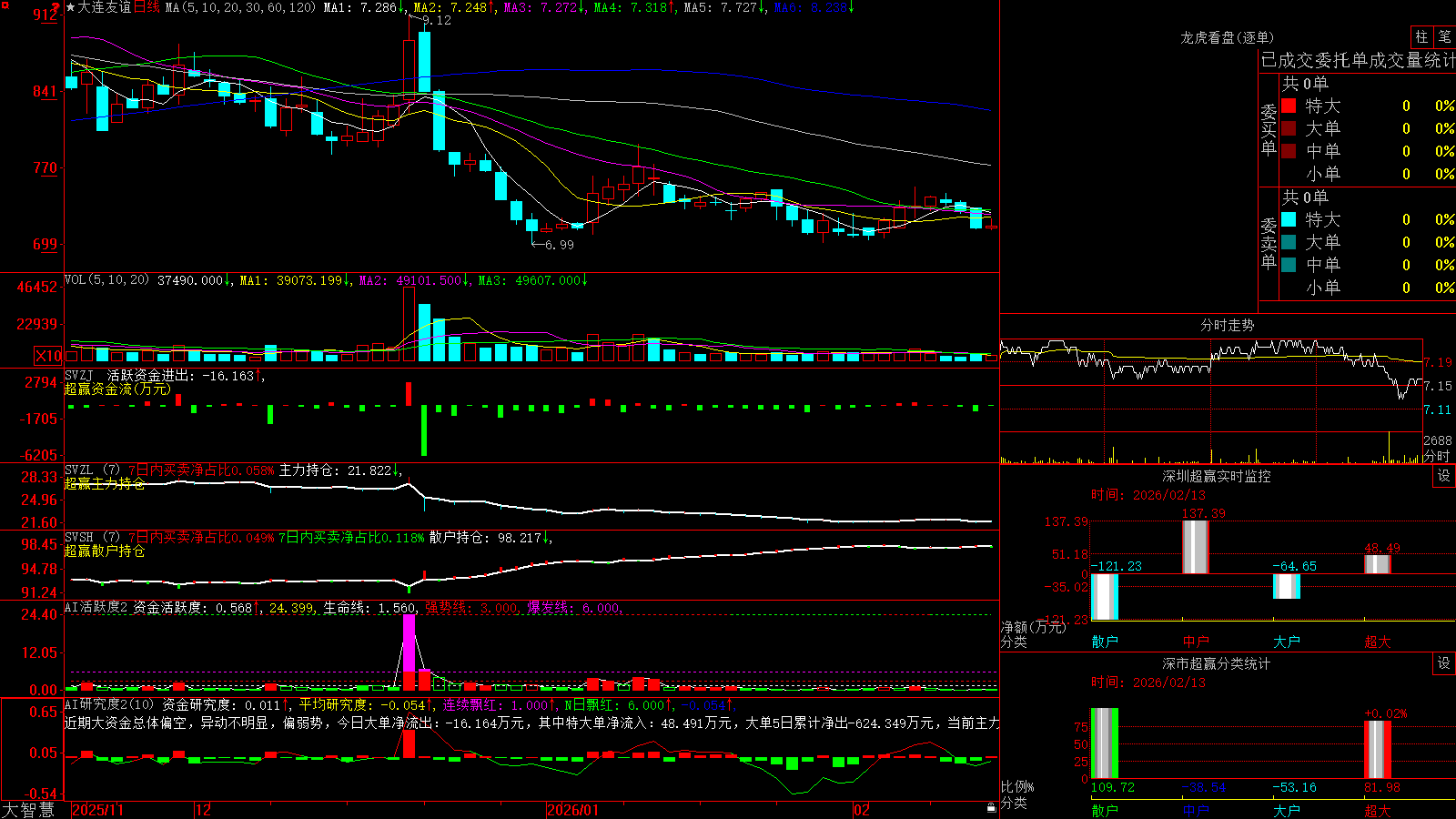Screen dimensions: 1456x819
Task: Click 时间: 2026/02/13 in 深圳超赢实时监控
Action: pyautogui.click(x=1148, y=495)
